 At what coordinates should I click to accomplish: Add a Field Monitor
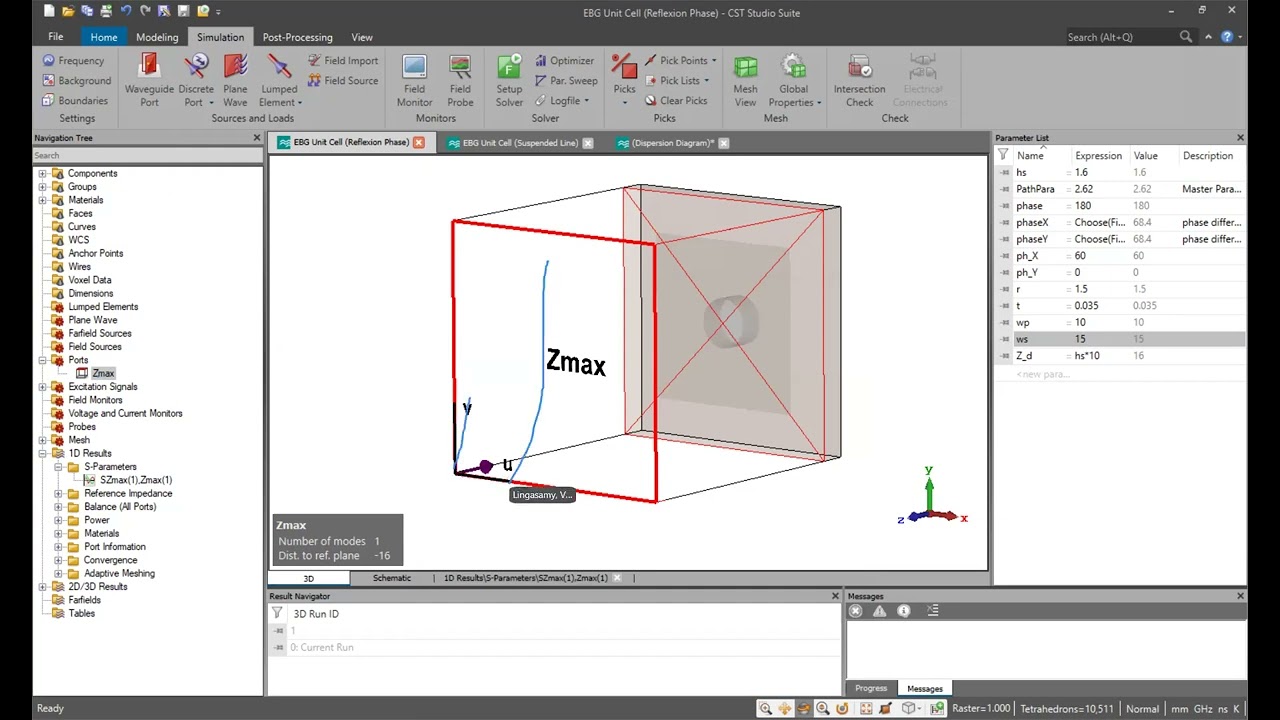pos(414,80)
